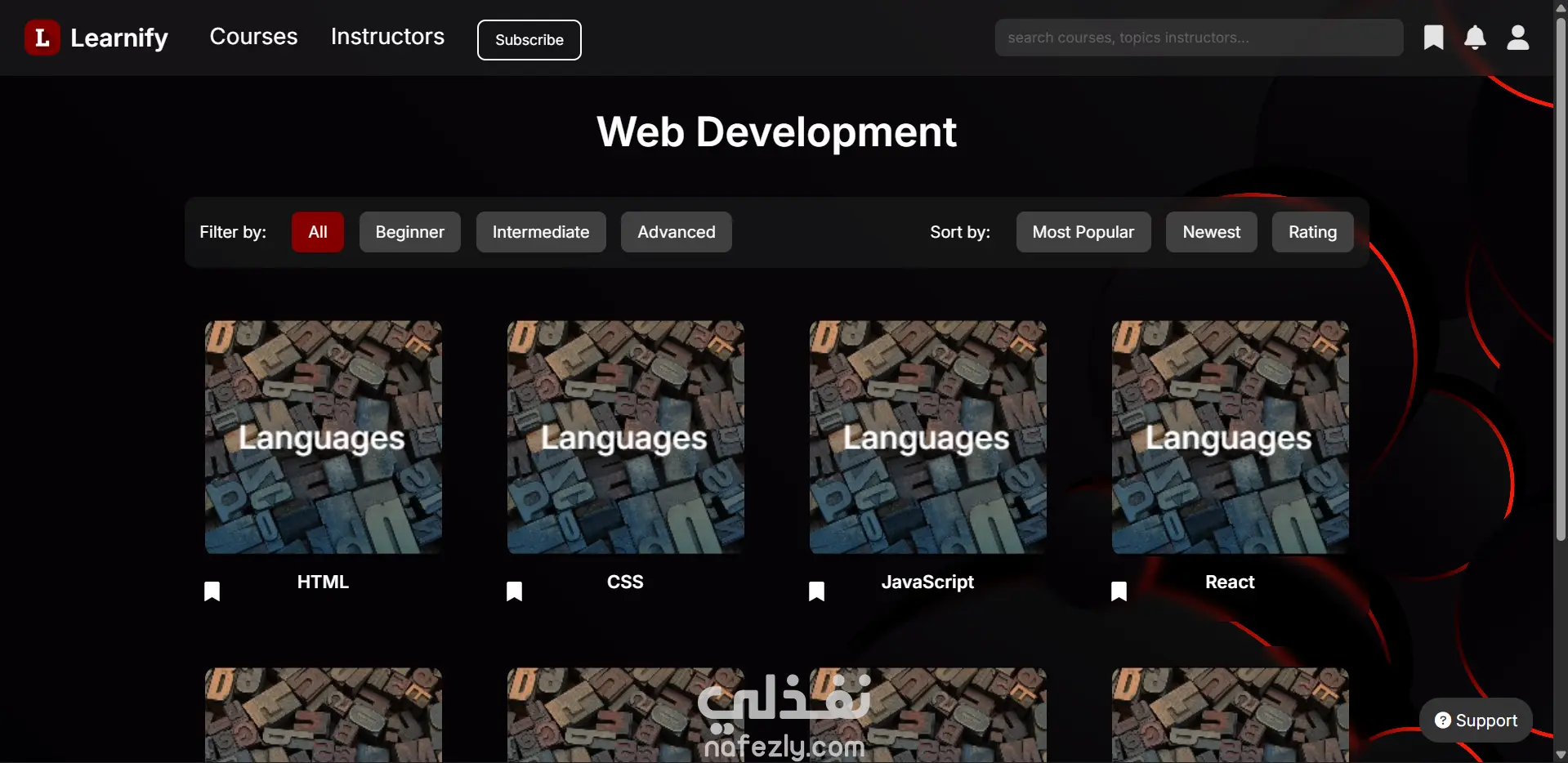This screenshot has width=1568, height=763.
Task: Go to the Courses page
Action: click(x=253, y=37)
